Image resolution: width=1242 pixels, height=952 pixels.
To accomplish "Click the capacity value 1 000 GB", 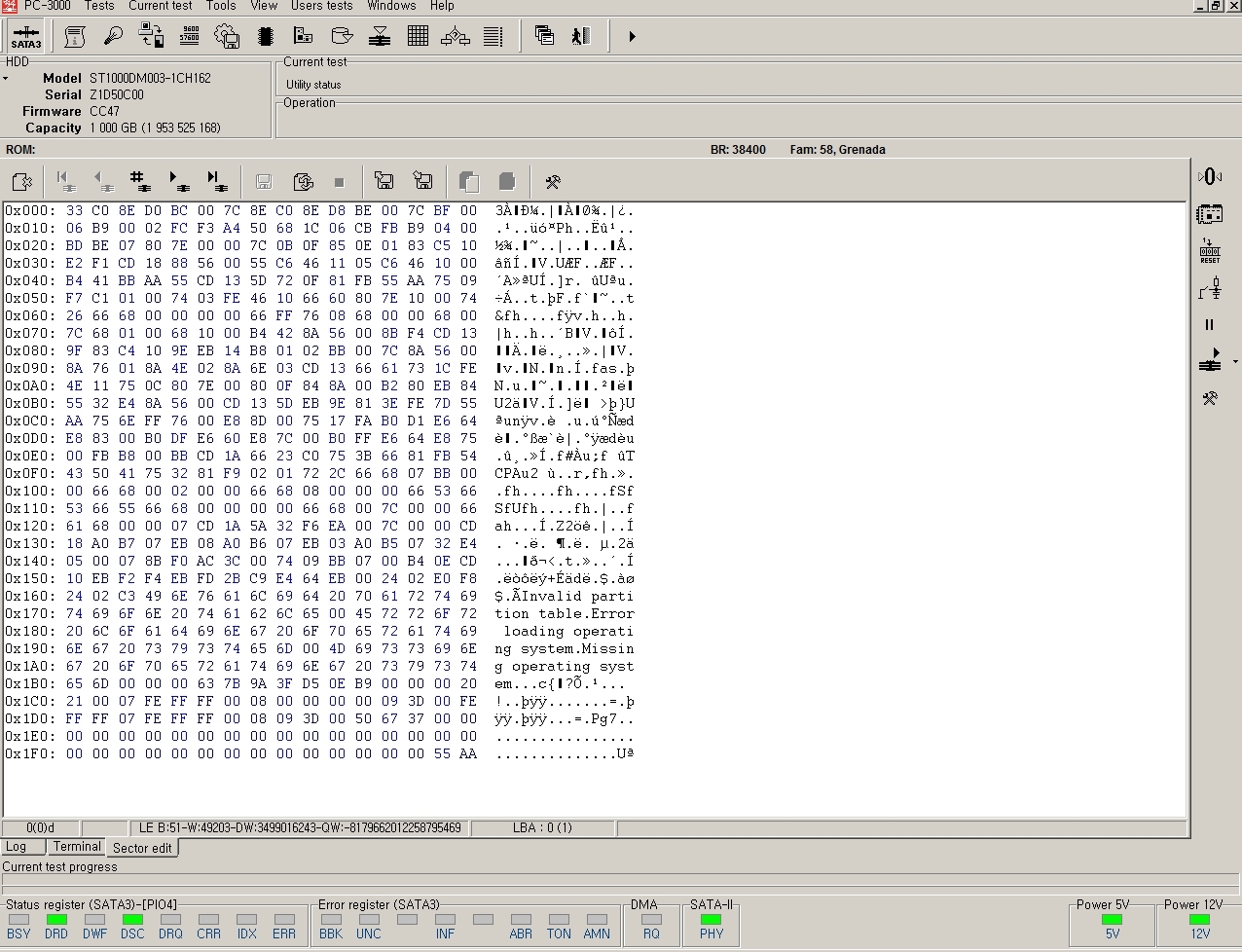I will coord(155,128).
